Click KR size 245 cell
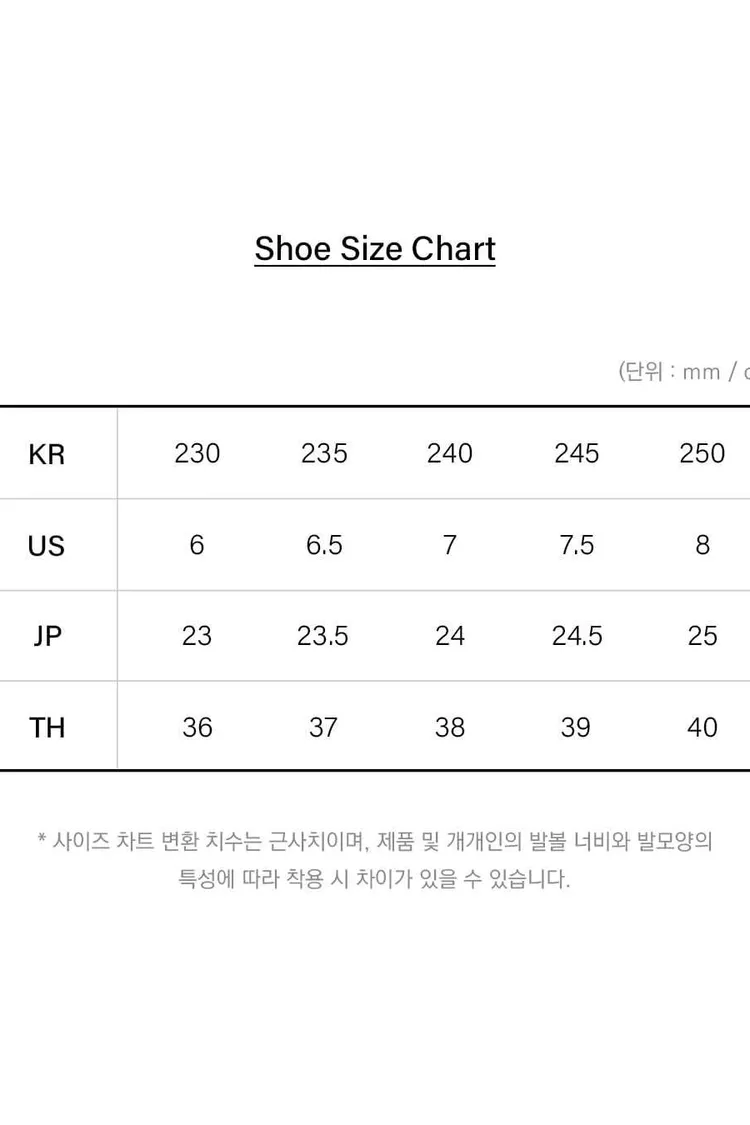 (576, 453)
